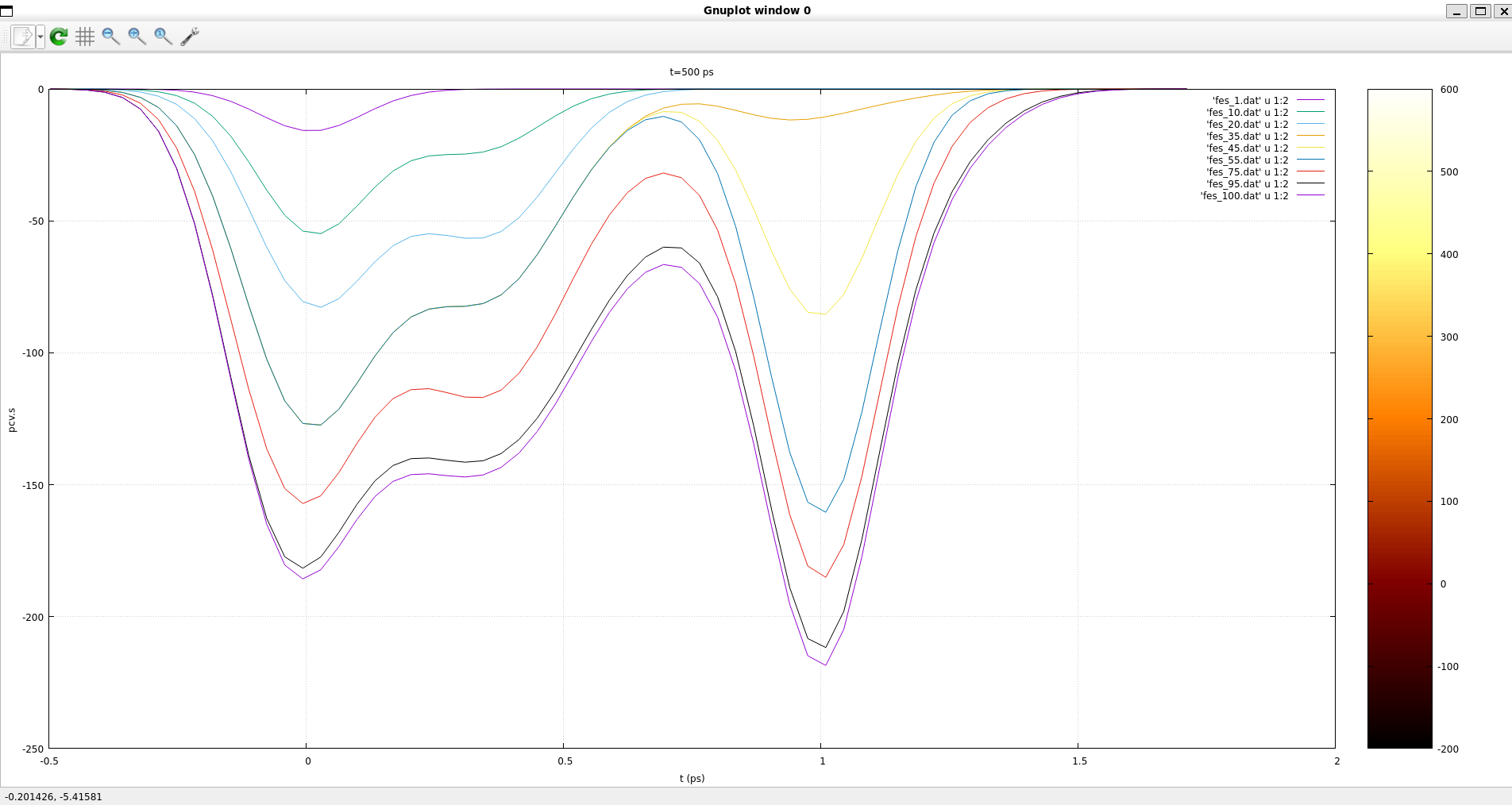1512x805 pixels.
Task: Toggle visibility of 'fes_95.dat' u 1:2 curve
Action: [1265, 184]
